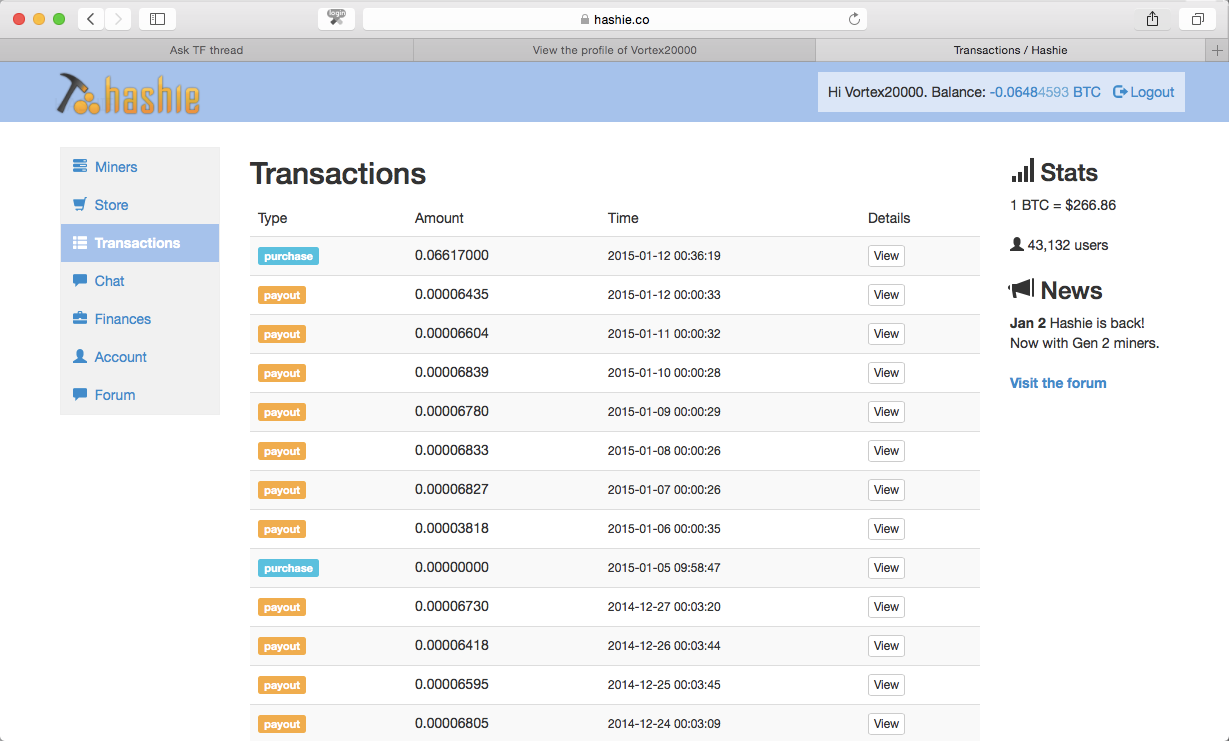Click the Transactions list icon in sidebar
Image resolution: width=1229 pixels, height=741 pixels.
(x=80, y=243)
